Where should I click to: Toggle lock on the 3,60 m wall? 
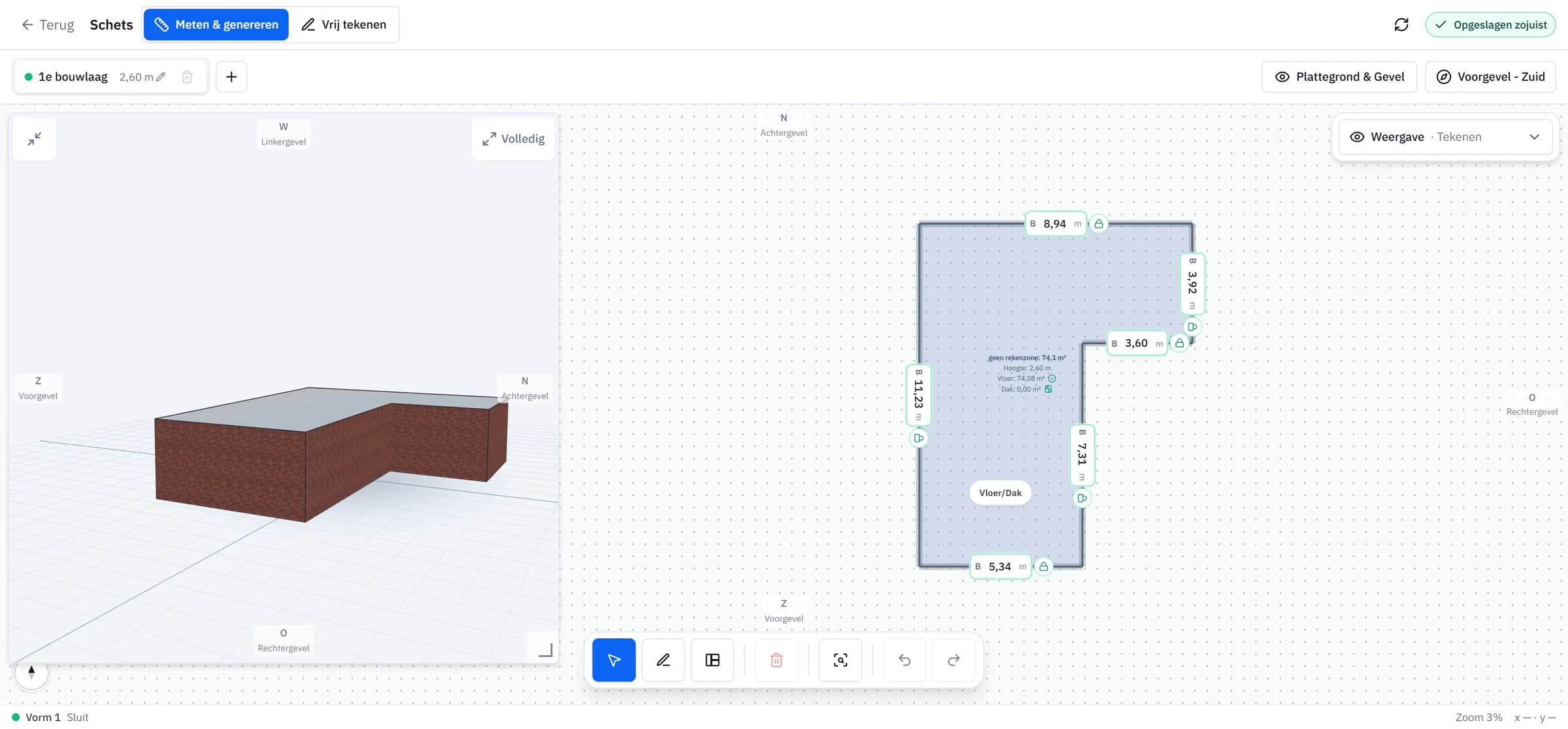click(1179, 343)
